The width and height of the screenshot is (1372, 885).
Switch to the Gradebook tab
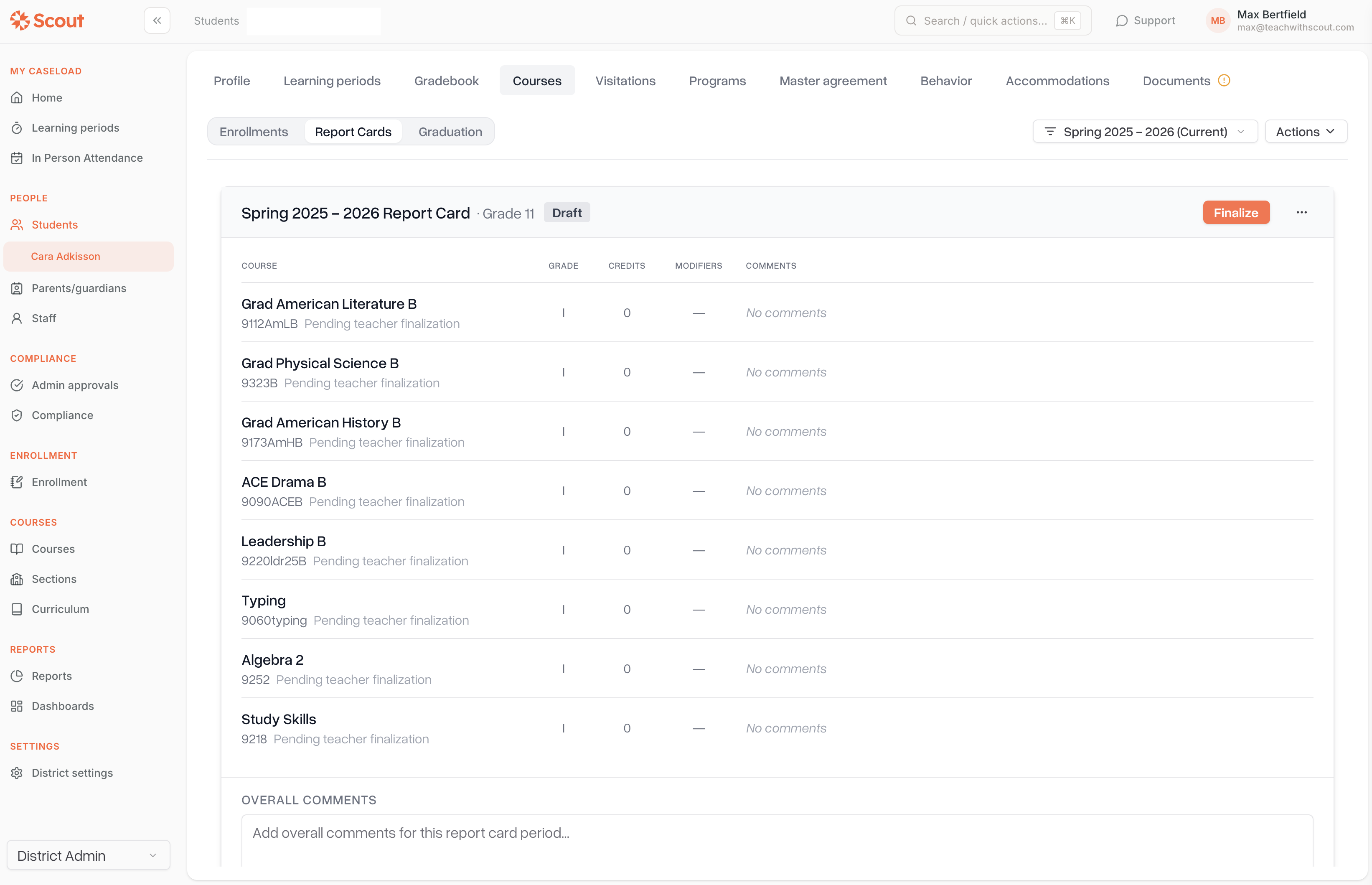[x=447, y=81]
